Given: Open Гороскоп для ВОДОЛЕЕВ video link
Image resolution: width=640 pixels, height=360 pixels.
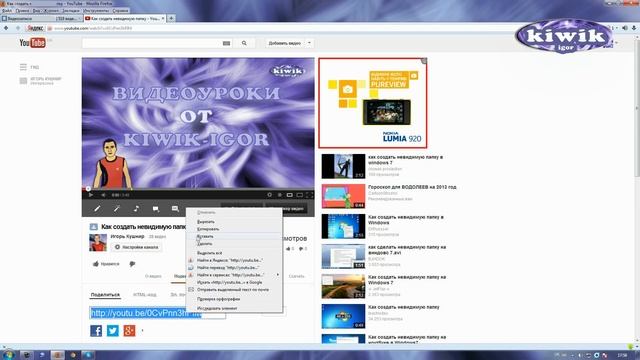Looking at the screenshot, I should point(412,187).
